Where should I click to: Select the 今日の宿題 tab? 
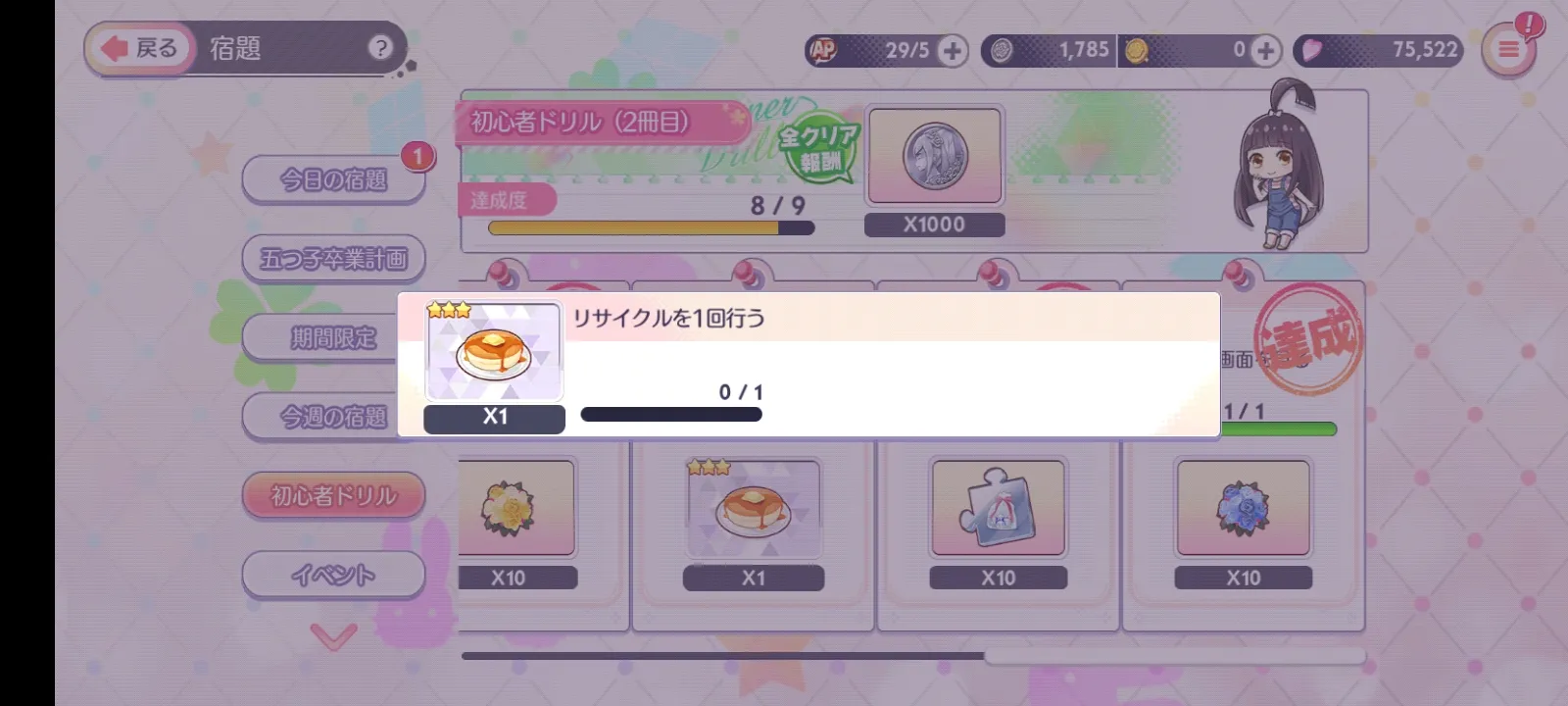coord(334,179)
